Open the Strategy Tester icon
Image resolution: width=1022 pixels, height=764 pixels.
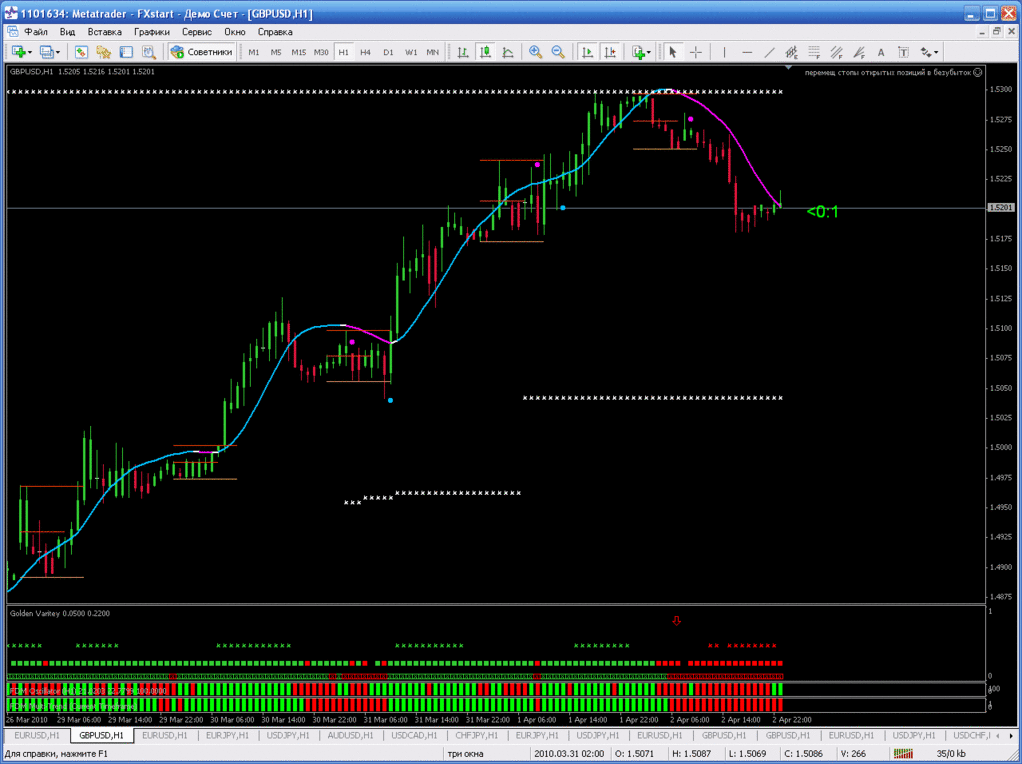tap(149, 52)
